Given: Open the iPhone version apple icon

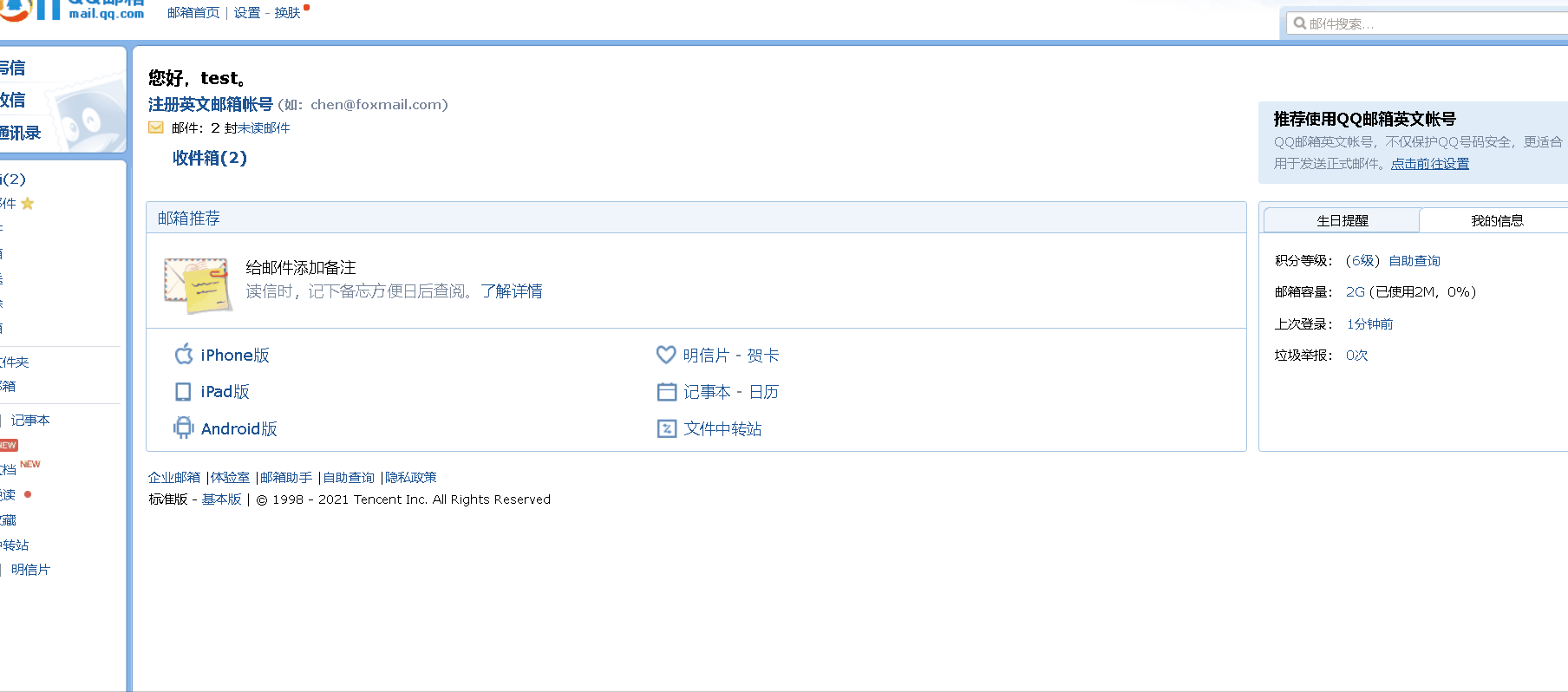Looking at the screenshot, I should click(x=184, y=354).
